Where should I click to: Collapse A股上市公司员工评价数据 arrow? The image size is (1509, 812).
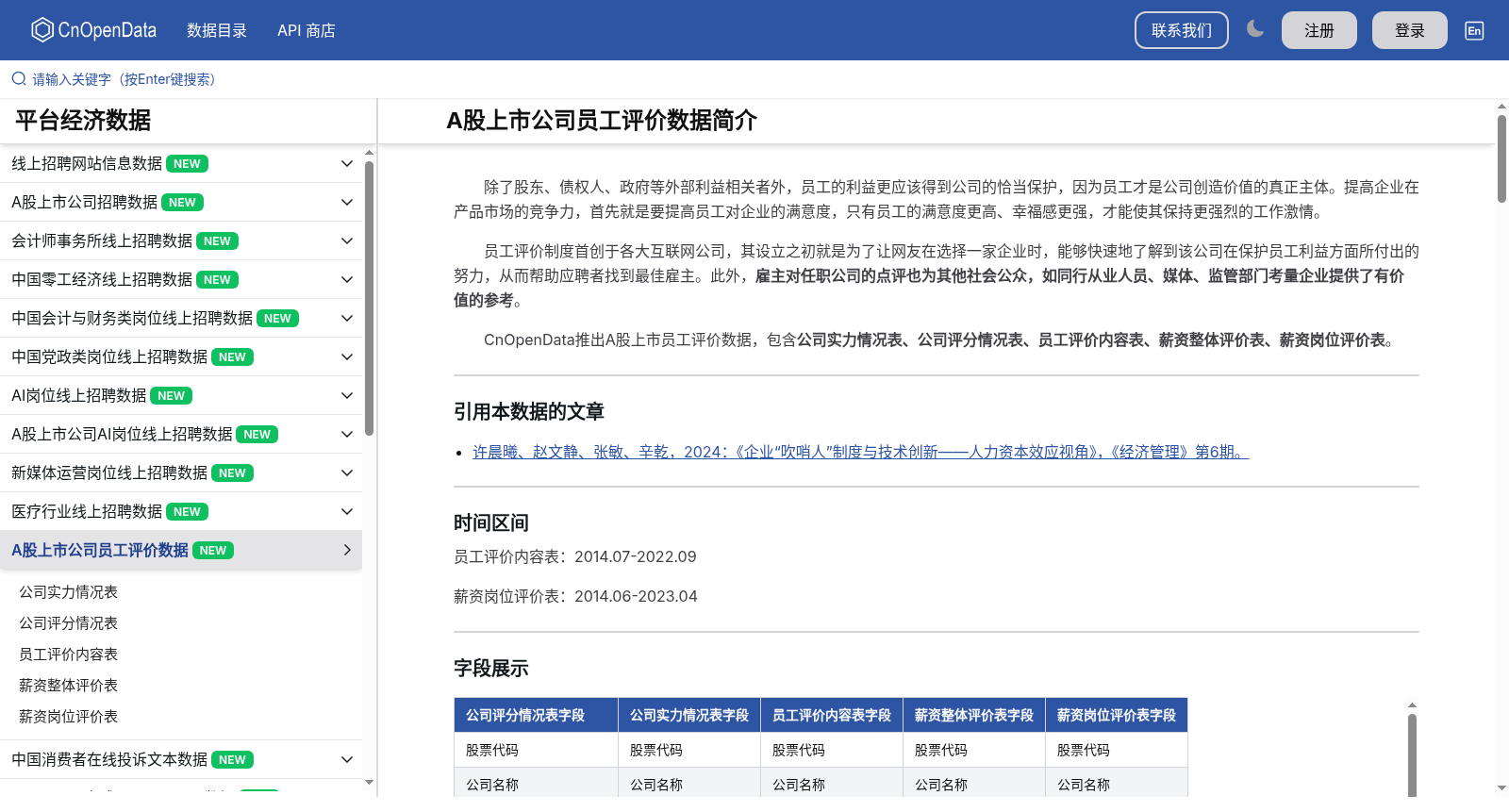click(x=347, y=551)
